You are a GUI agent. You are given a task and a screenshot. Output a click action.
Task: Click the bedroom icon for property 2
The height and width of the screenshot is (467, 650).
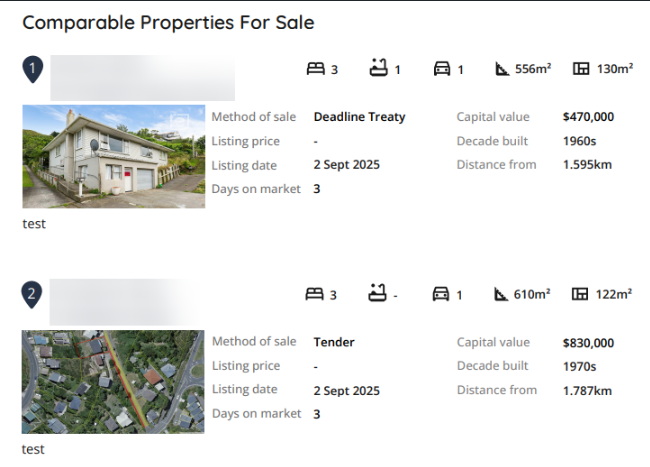(316, 294)
